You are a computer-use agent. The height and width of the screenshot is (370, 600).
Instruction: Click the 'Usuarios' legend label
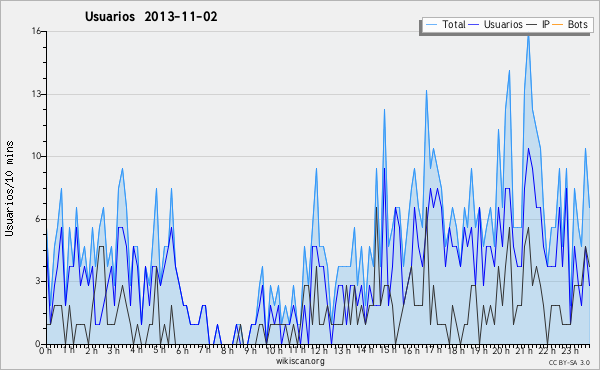(x=503, y=24)
